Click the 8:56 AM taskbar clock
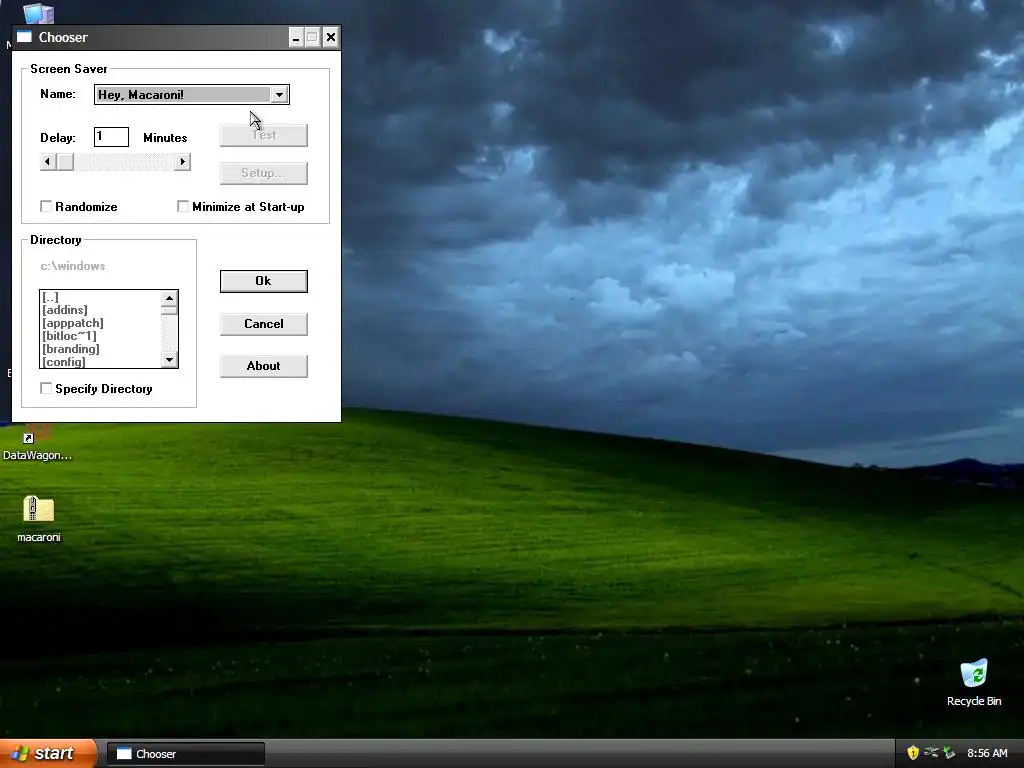The image size is (1024, 768). 987,753
